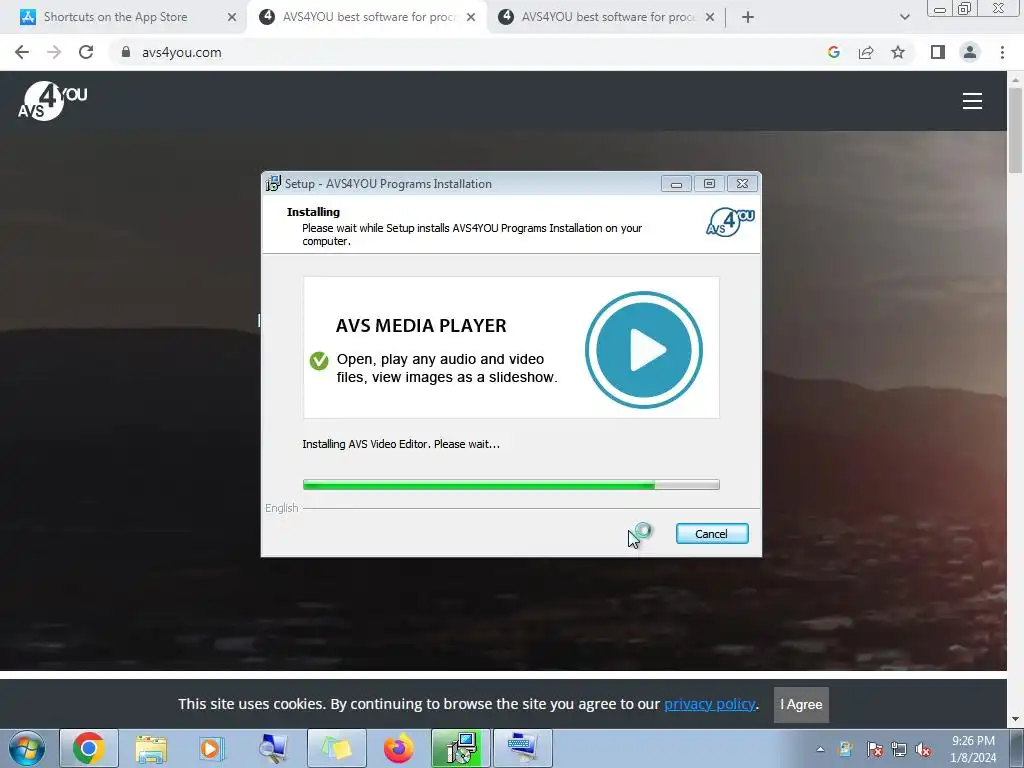Close the third AVS4YOU tab

coord(710,17)
